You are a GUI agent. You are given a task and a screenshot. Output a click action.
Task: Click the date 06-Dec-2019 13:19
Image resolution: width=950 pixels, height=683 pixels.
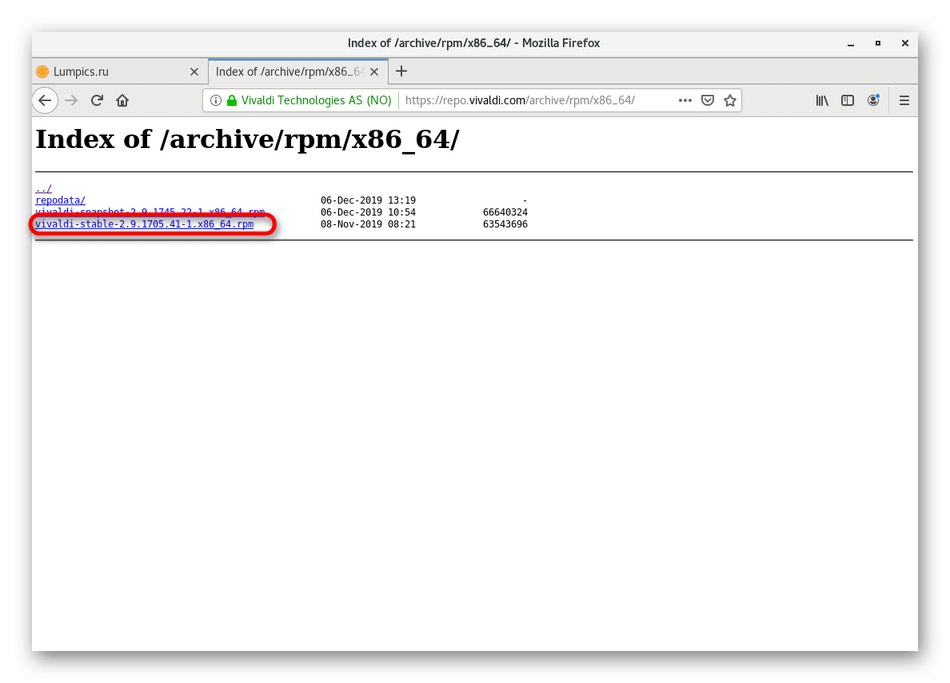coord(368,200)
